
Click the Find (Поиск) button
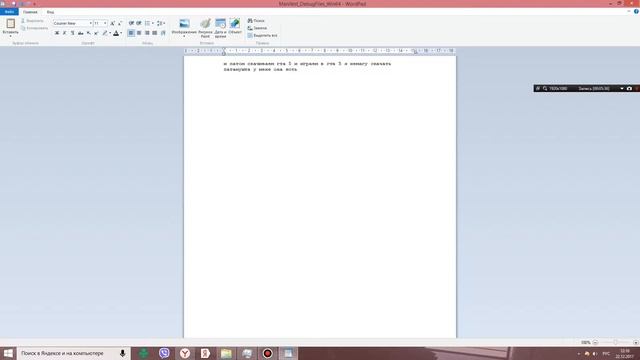256,20
